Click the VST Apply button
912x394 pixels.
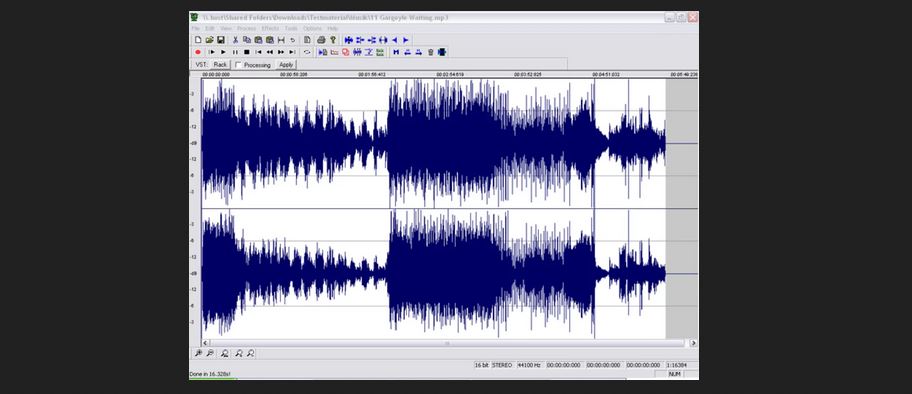[286, 65]
